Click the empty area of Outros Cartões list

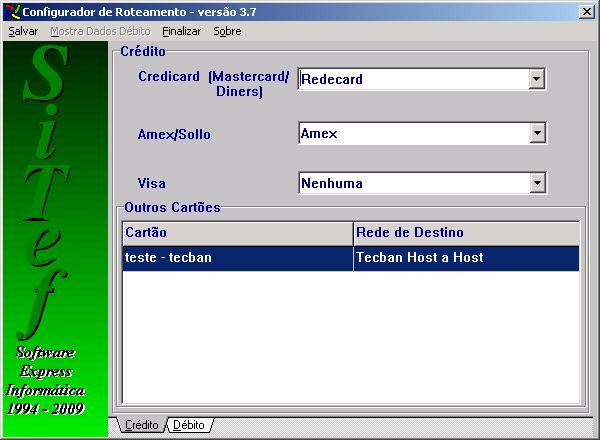tap(350, 340)
